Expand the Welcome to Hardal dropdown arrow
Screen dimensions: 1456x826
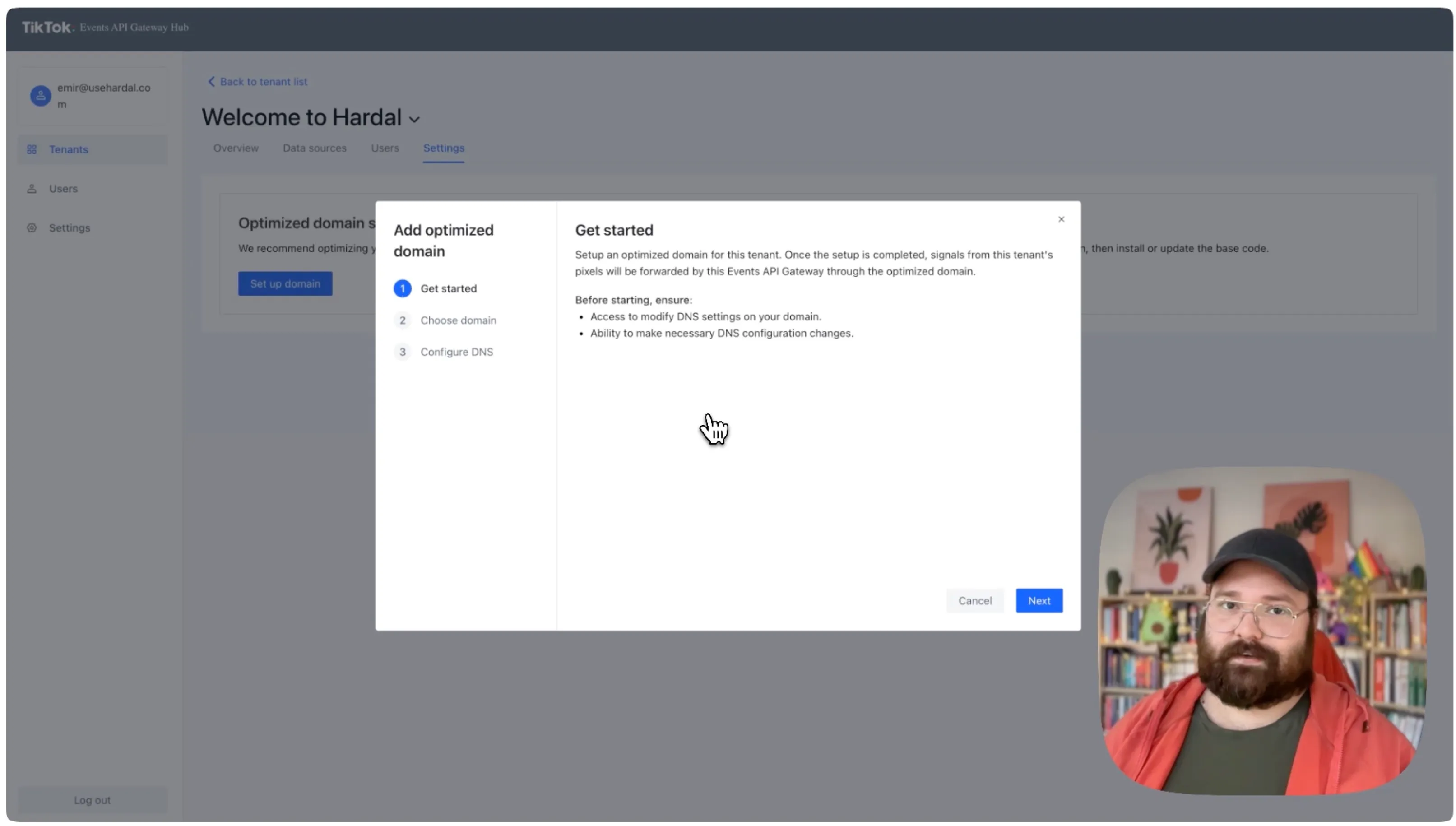tap(414, 119)
